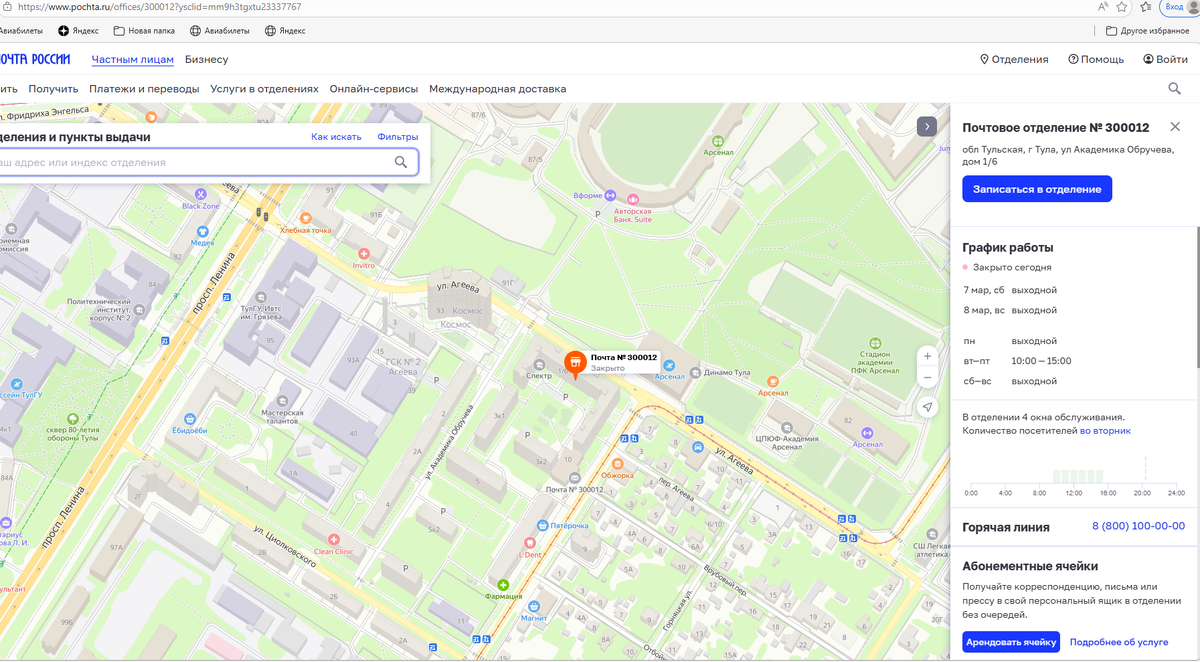This screenshot has width=1200, height=662.
Task: Click the Магнит store marker on the map
Action: pyautogui.click(x=534, y=606)
